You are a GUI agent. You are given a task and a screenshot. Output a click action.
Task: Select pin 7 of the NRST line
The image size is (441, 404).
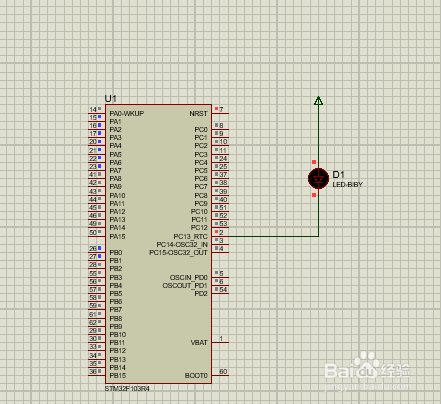[x=221, y=109]
